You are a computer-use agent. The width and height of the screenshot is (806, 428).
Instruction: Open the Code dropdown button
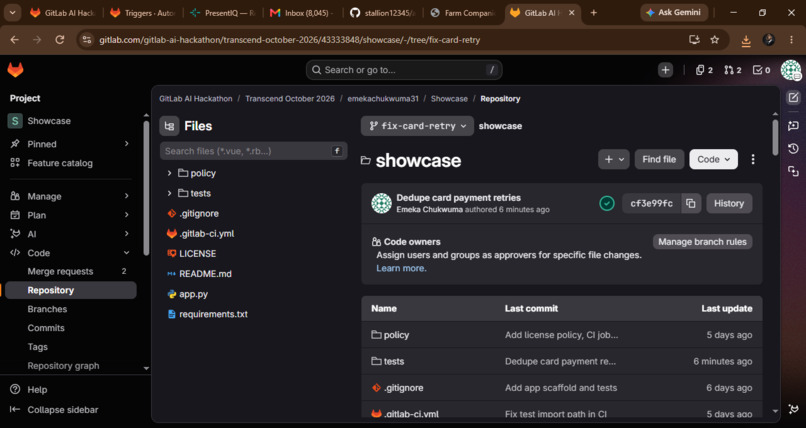pos(713,159)
